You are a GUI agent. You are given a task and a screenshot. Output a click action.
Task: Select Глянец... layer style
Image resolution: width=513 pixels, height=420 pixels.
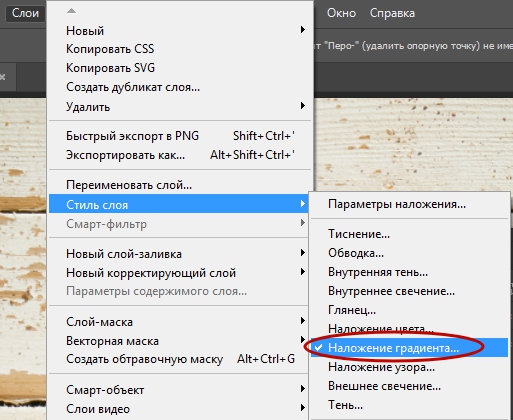coord(409,310)
